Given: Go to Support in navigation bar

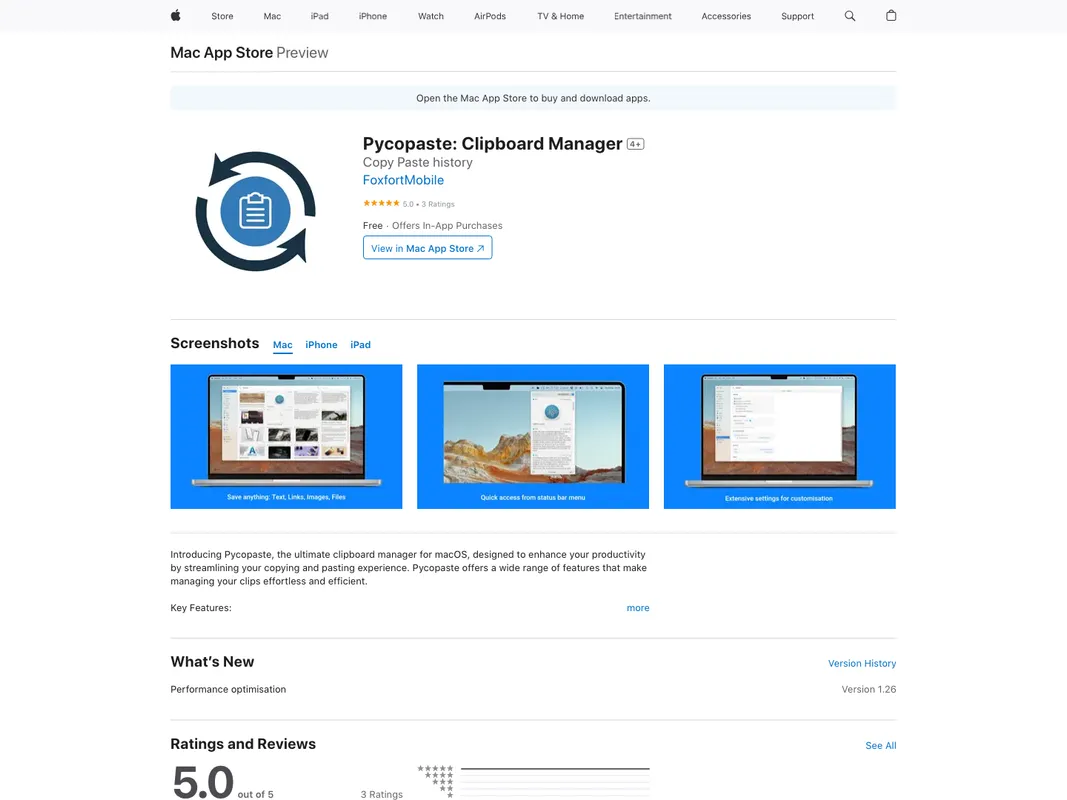Looking at the screenshot, I should click(x=797, y=16).
